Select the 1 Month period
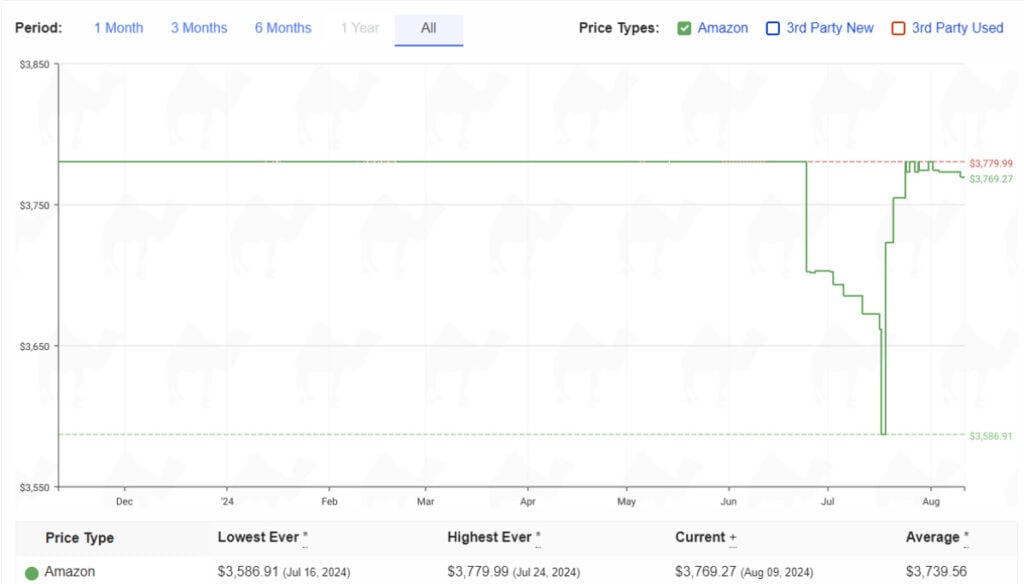Screen dimensions: 1024x584 point(118,28)
